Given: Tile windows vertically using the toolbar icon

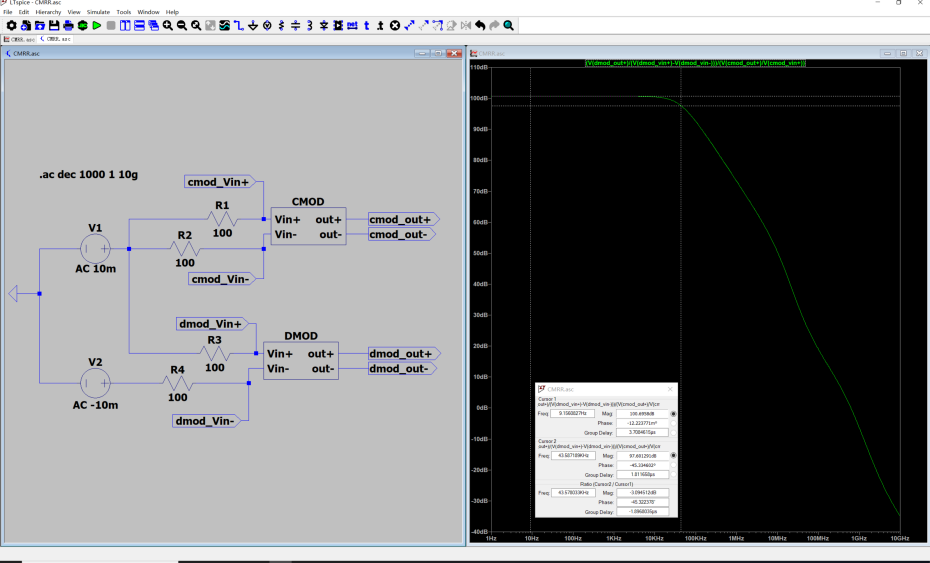Looking at the screenshot, I should (125, 26).
